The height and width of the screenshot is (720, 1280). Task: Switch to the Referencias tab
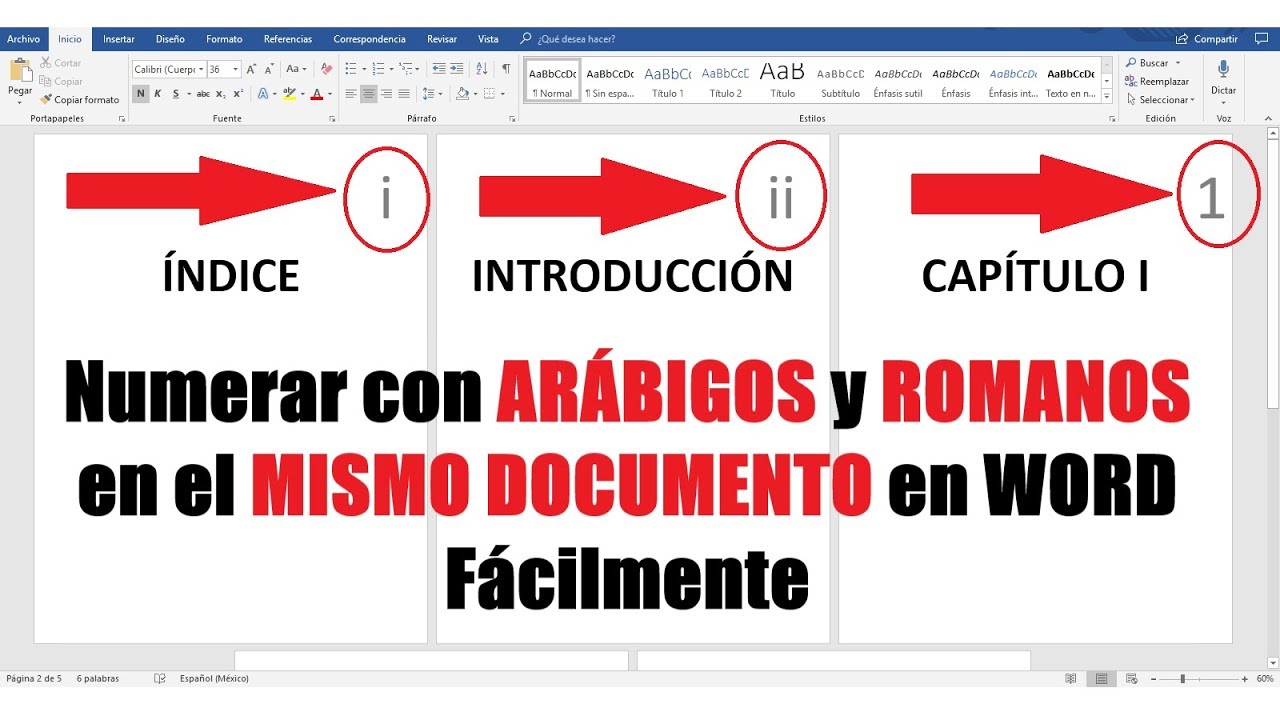point(288,39)
